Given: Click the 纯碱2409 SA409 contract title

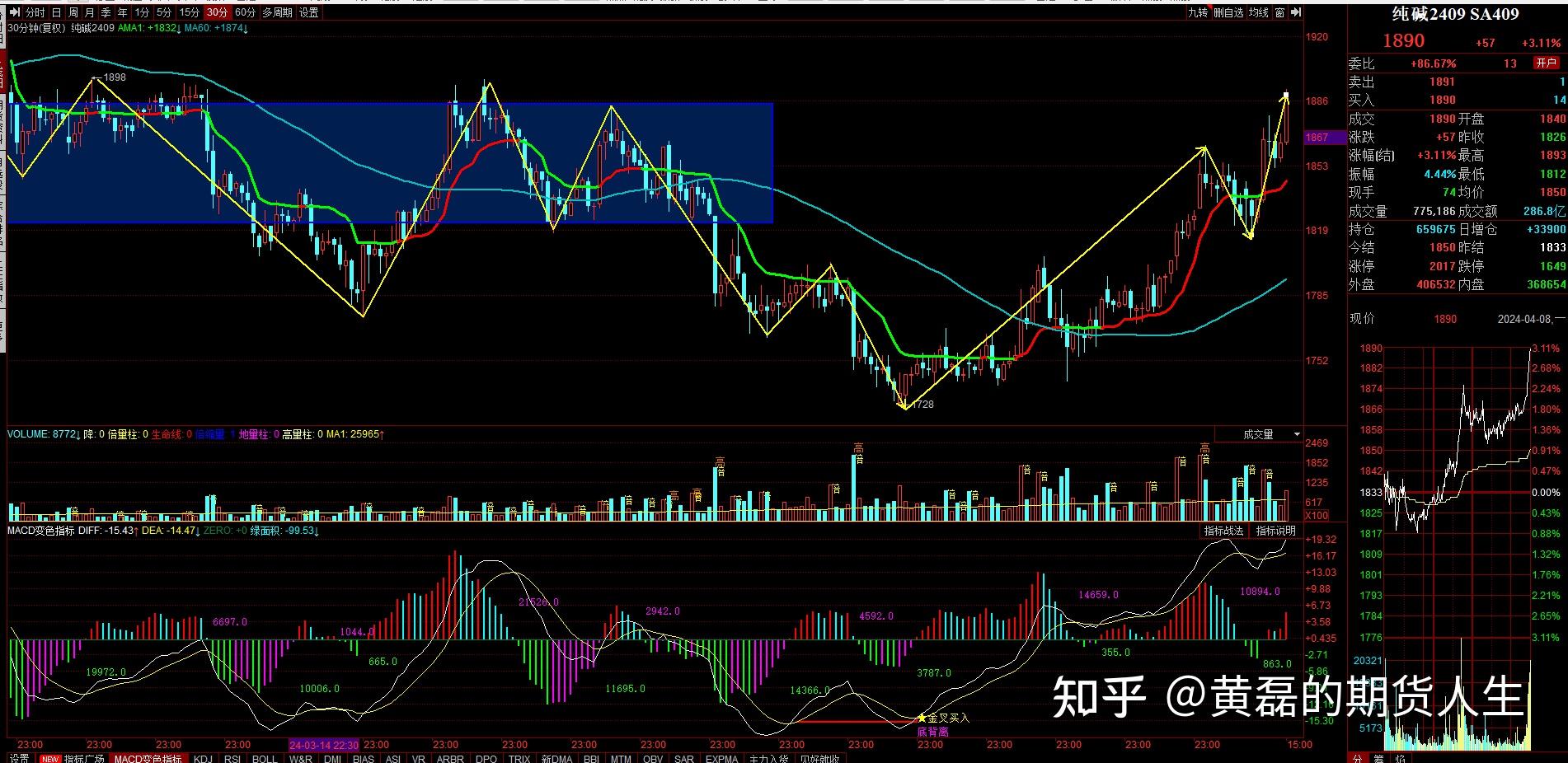Looking at the screenshot, I should click(x=1455, y=14).
